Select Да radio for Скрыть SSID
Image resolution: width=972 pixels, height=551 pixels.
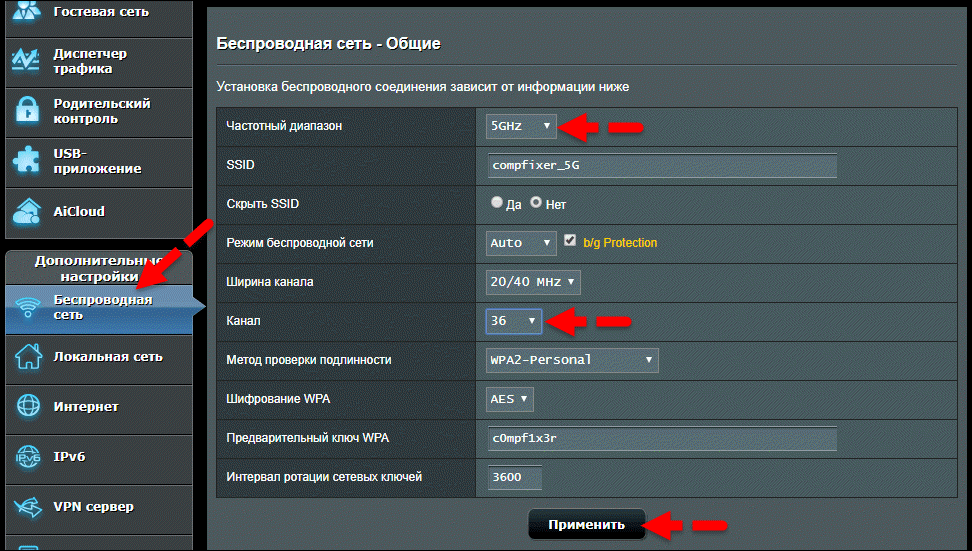pyautogui.click(x=497, y=202)
